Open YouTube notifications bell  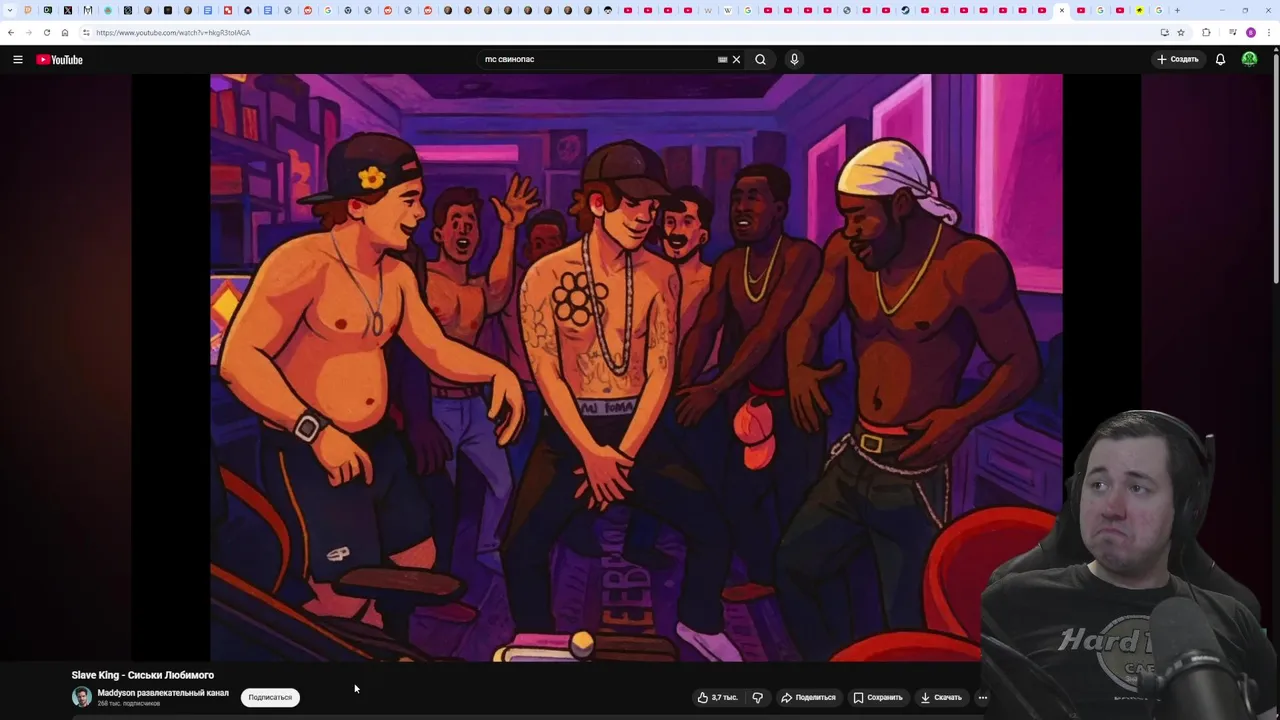pos(1220,59)
